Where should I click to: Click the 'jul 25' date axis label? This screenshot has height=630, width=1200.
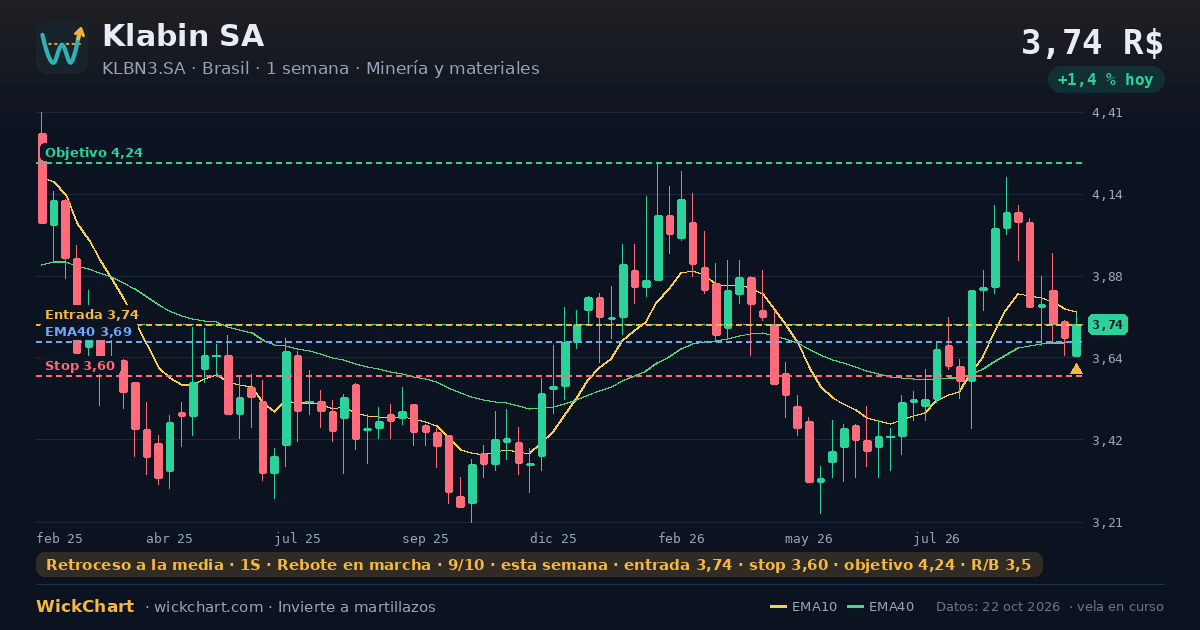298,539
